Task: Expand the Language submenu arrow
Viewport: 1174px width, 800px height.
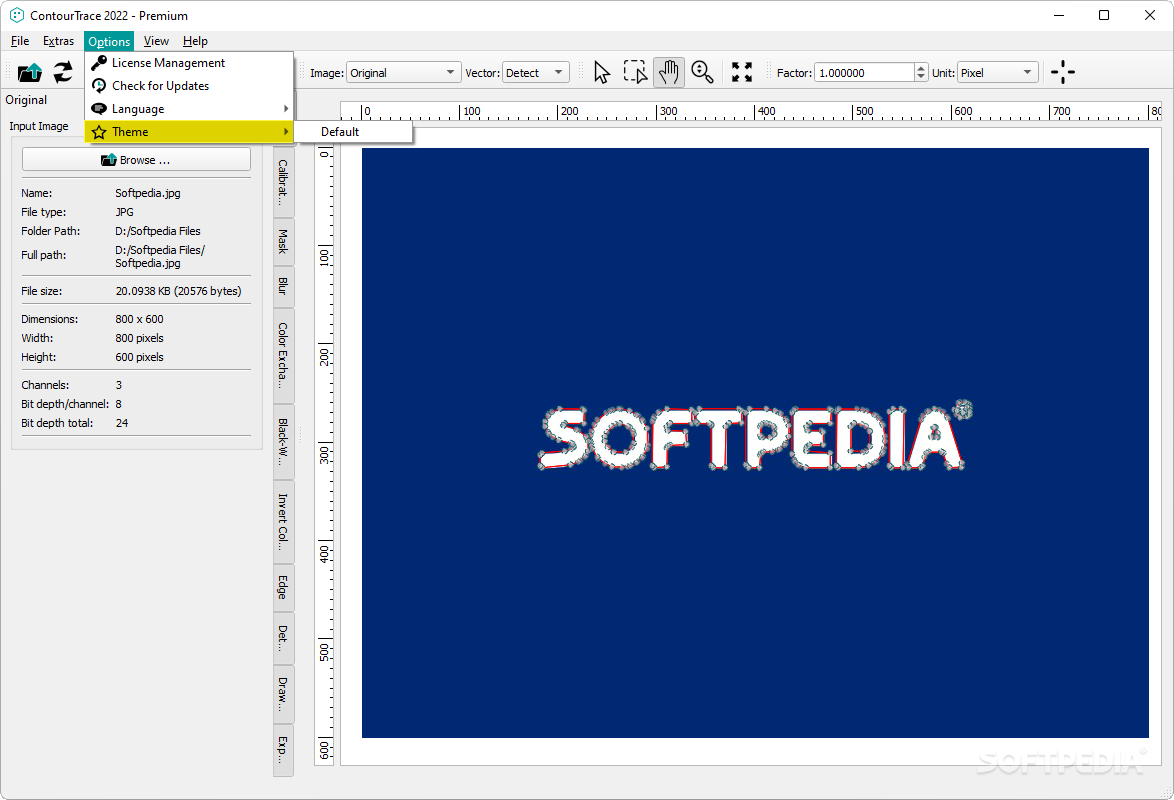Action: coord(286,109)
